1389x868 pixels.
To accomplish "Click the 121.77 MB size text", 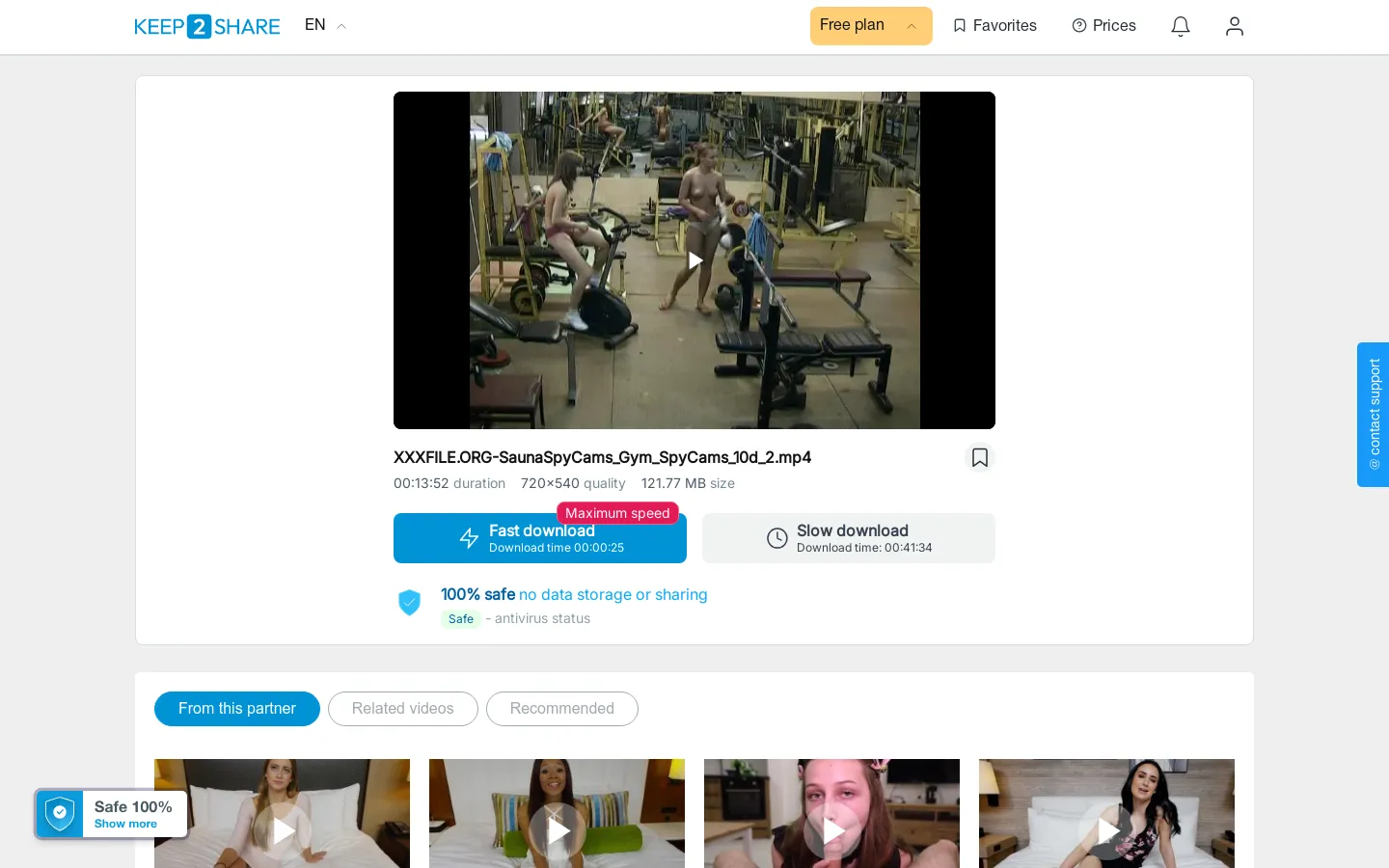I will point(688,483).
